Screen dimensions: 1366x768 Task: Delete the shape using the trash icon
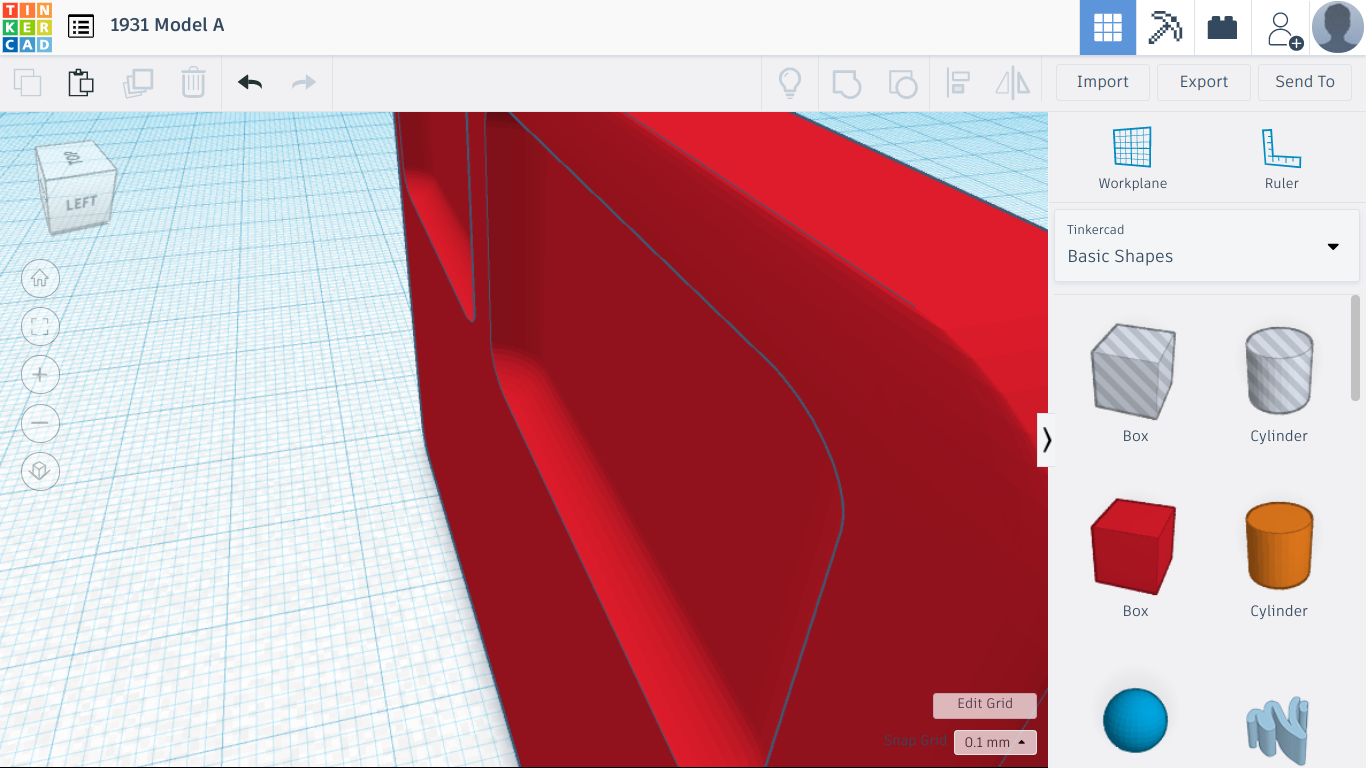[x=193, y=83]
